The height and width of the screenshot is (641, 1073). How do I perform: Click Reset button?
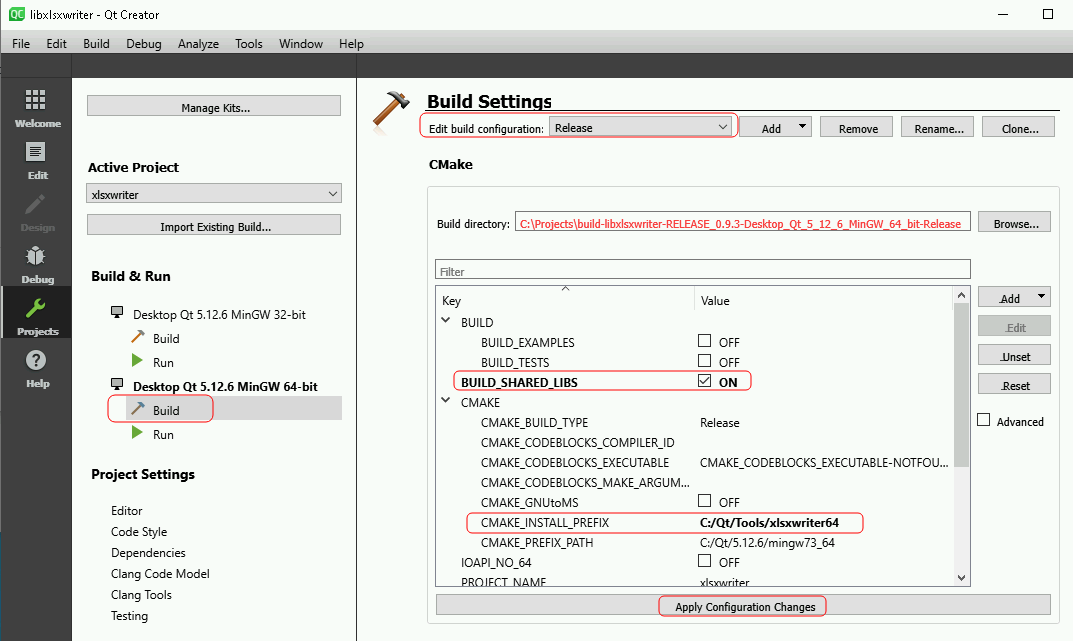click(x=1014, y=384)
